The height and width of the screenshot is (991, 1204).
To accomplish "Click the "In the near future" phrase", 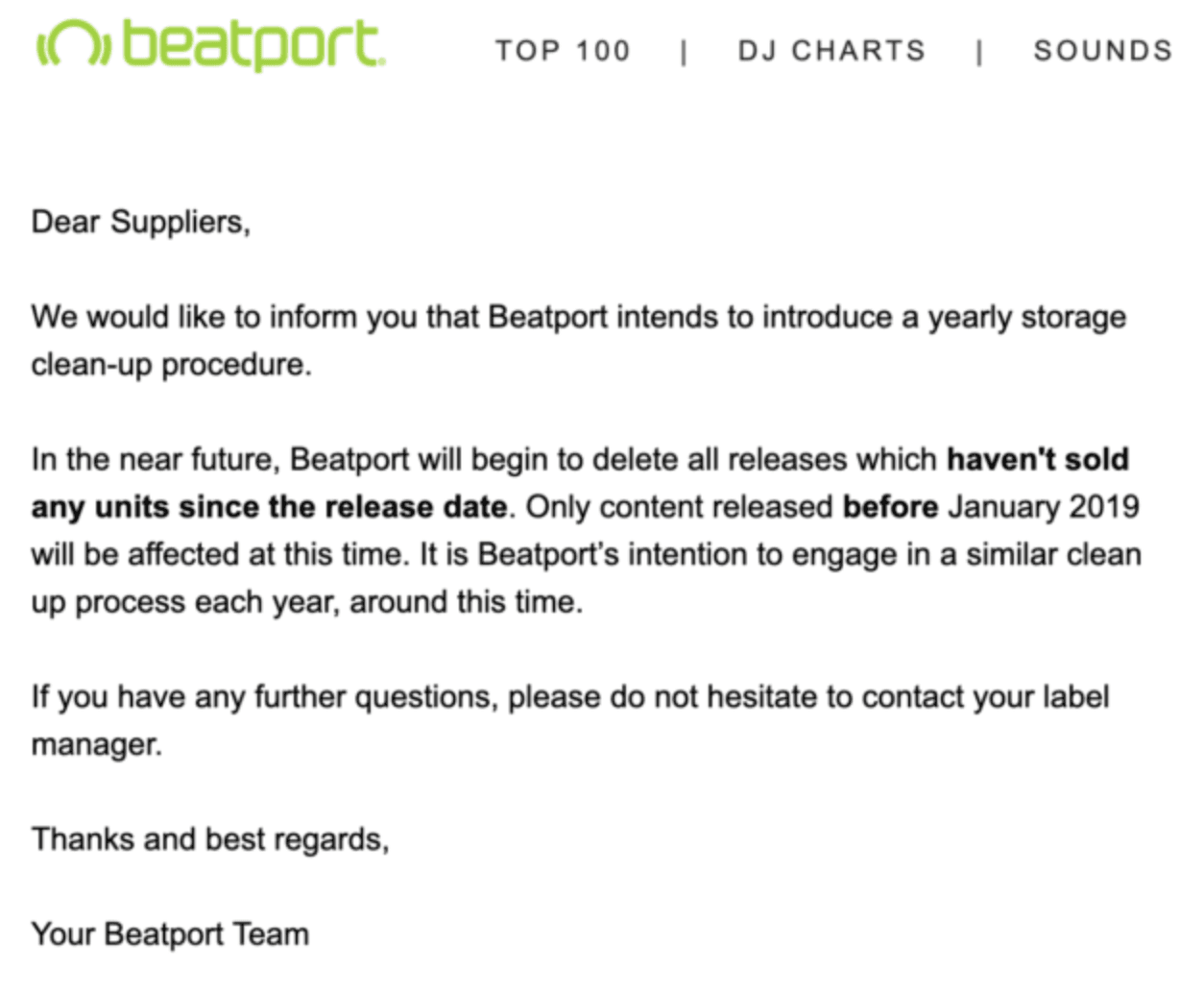I will pos(155,459).
